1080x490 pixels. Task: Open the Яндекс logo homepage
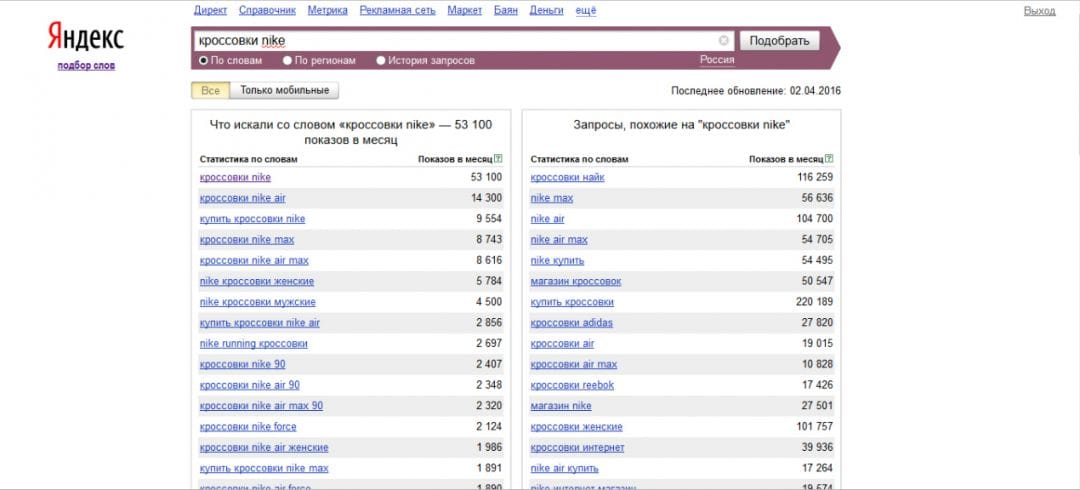(85, 37)
